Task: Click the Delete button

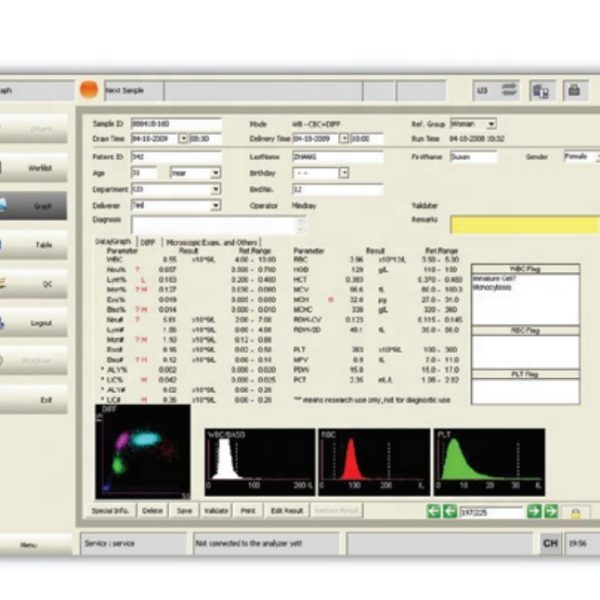Action: (152, 511)
